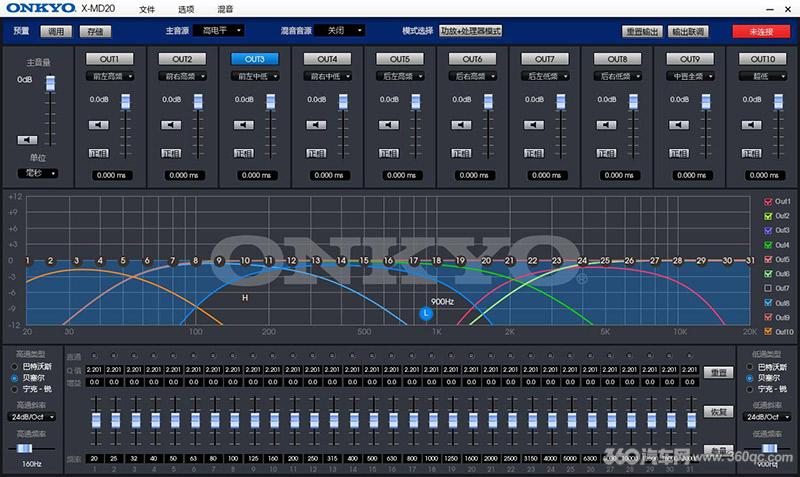Select EQ node 10 on the curve
Screen dimensions: 800x477
[245, 261]
